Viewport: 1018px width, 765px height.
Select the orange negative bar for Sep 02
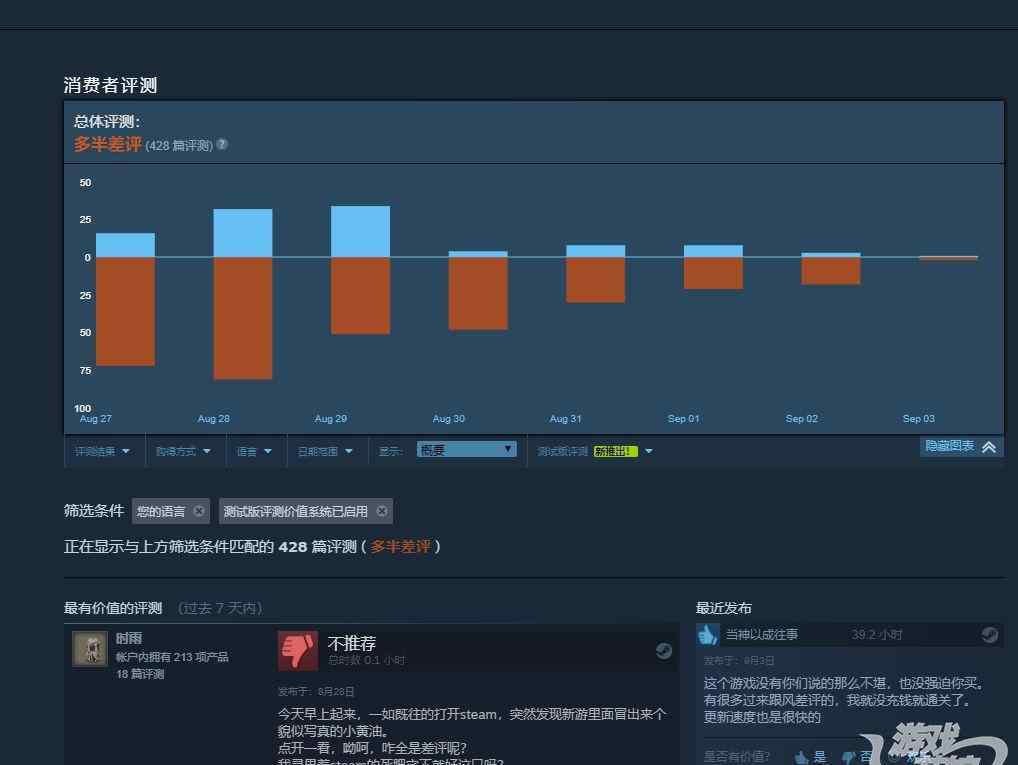831,271
